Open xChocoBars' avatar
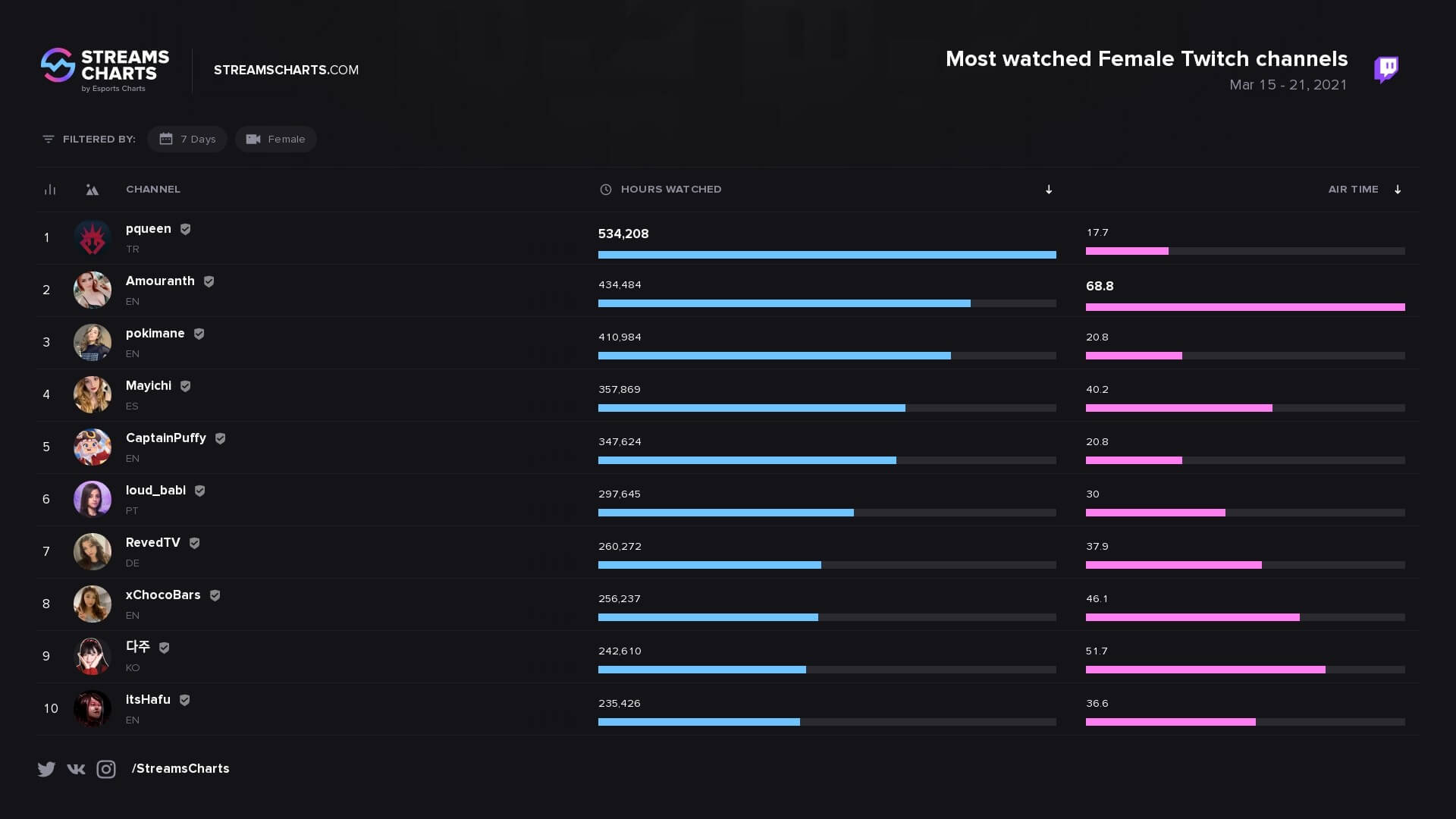The width and height of the screenshot is (1456, 819). point(93,604)
